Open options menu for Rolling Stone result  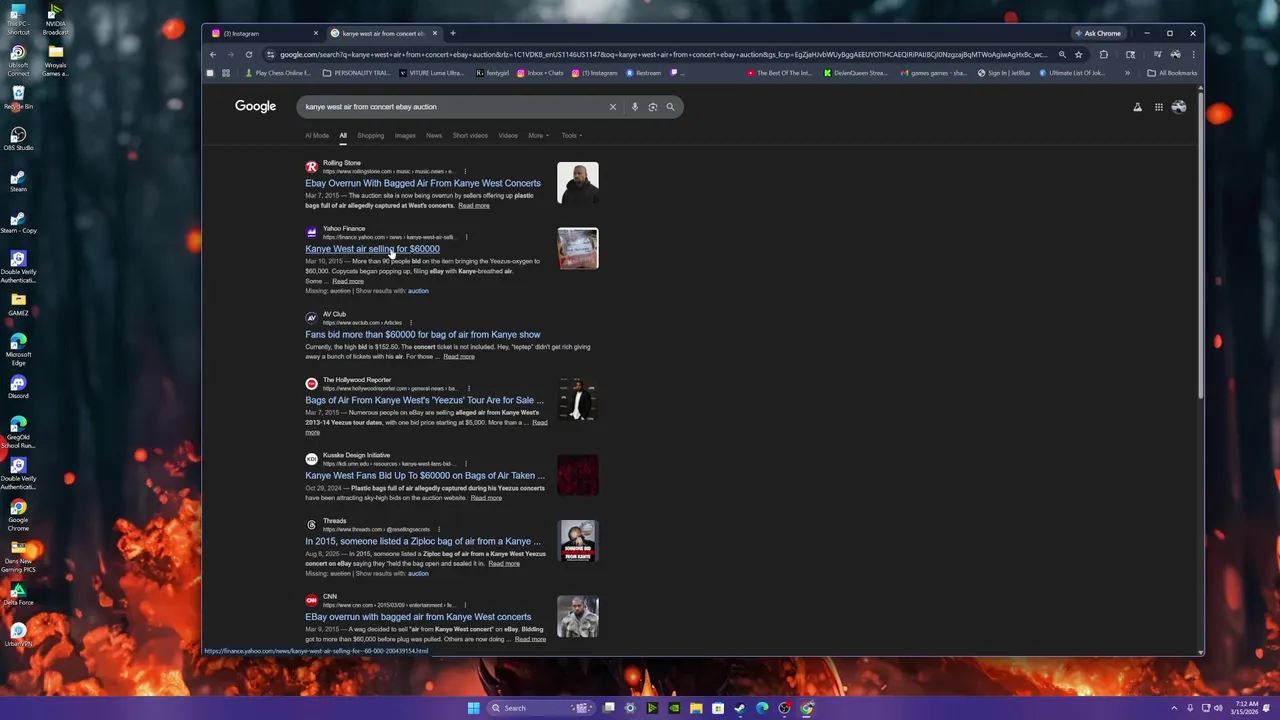(465, 171)
